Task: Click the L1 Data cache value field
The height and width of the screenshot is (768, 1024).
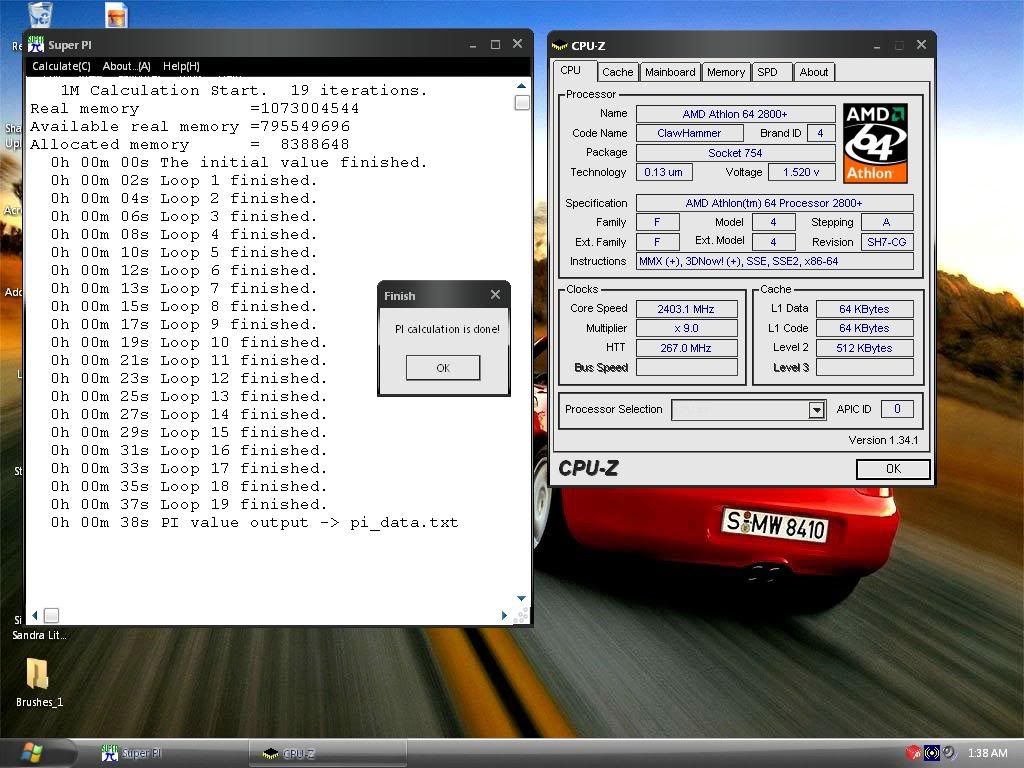Action: point(865,309)
